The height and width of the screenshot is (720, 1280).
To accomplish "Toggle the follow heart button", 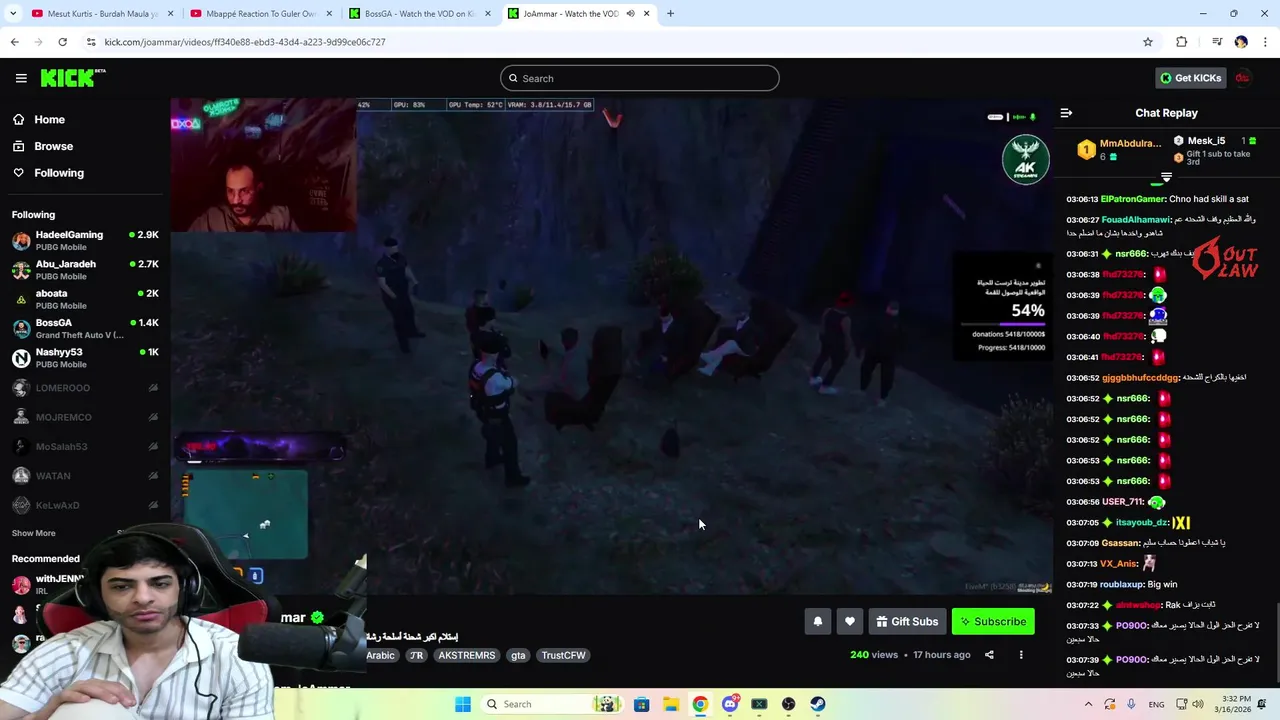I will (x=849, y=621).
